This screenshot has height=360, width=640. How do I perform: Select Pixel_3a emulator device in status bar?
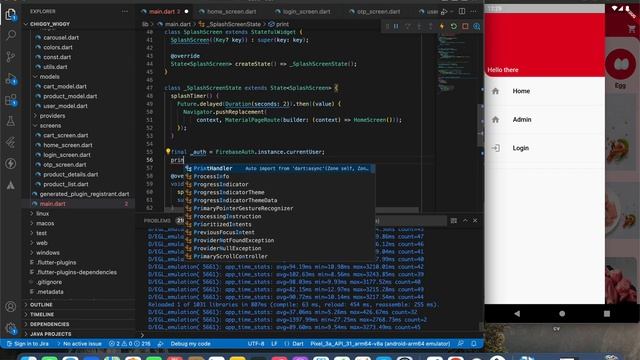point(380,344)
